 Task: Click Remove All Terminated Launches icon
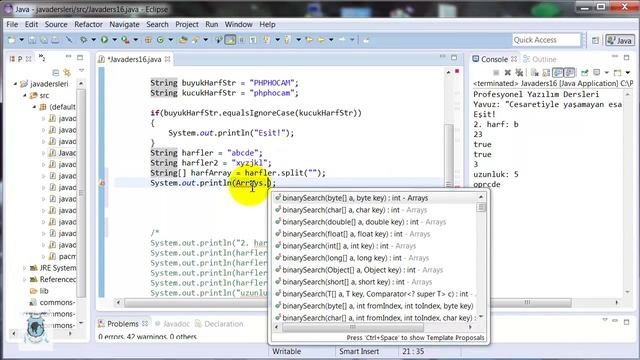519,73
